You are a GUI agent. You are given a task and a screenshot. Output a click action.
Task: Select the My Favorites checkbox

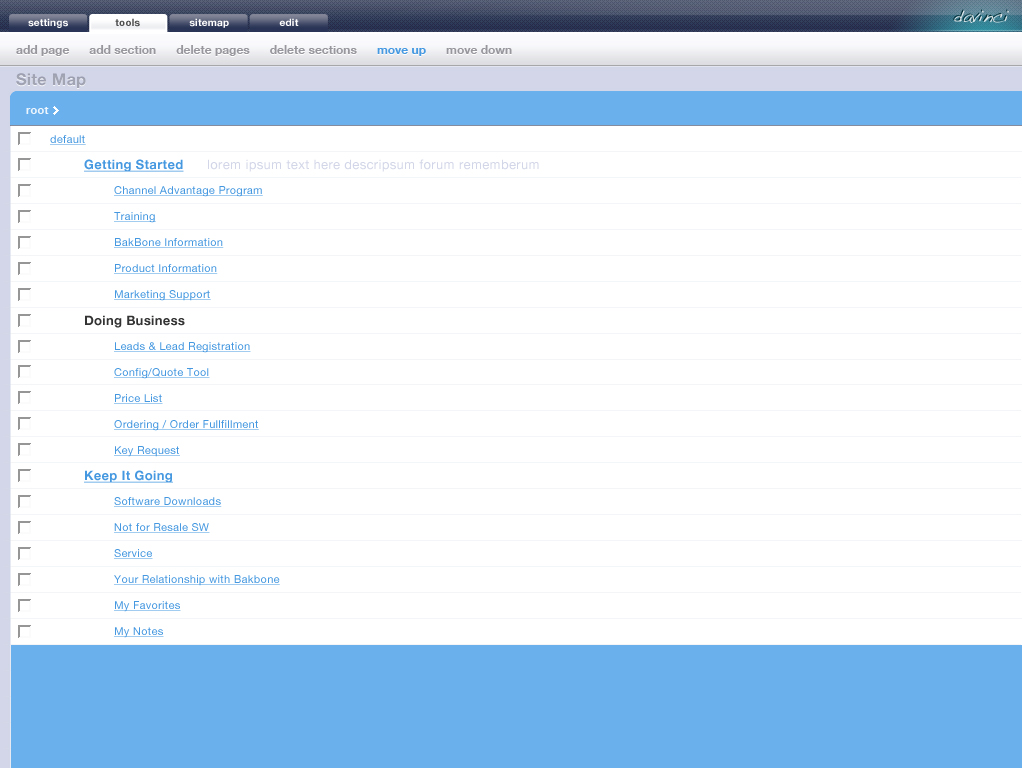click(x=24, y=605)
